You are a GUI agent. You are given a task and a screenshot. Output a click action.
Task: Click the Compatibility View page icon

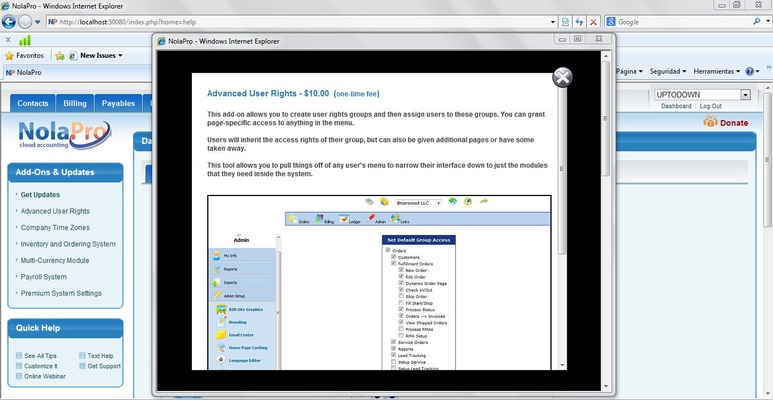click(565, 22)
